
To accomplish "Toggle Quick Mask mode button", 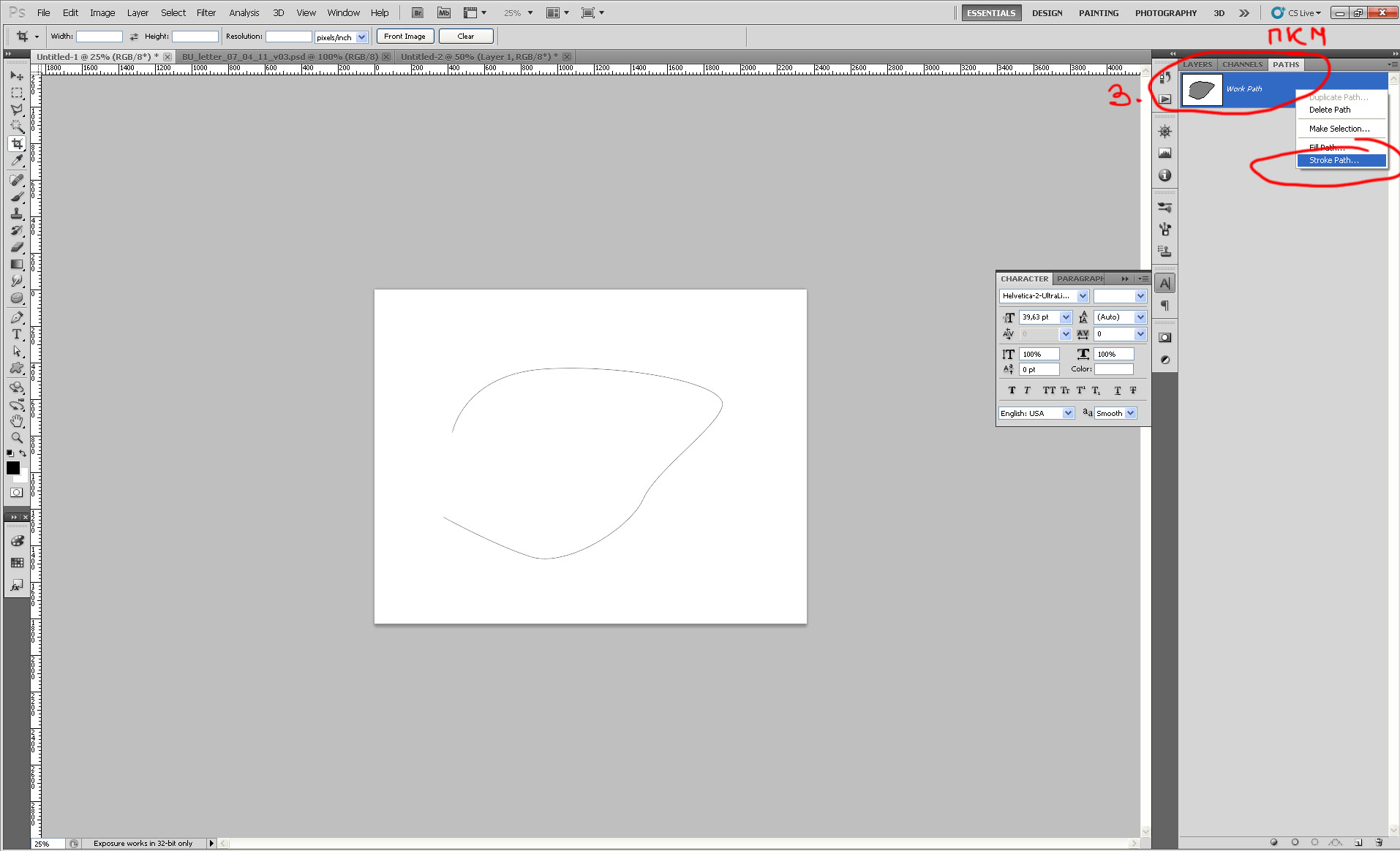I will click(x=16, y=492).
